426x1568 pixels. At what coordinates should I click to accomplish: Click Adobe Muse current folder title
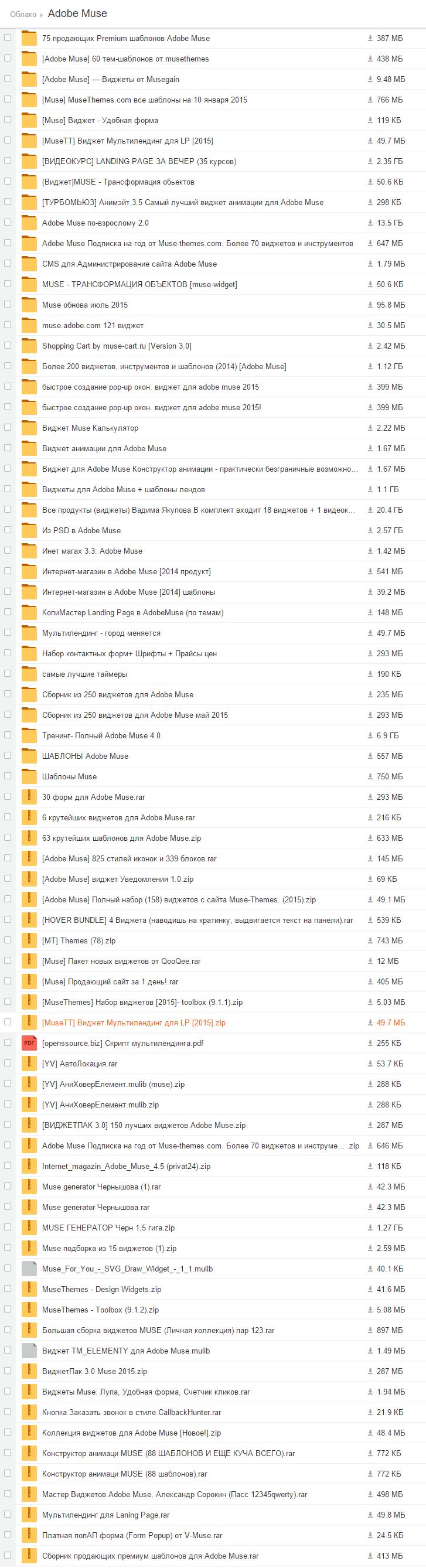tap(77, 13)
